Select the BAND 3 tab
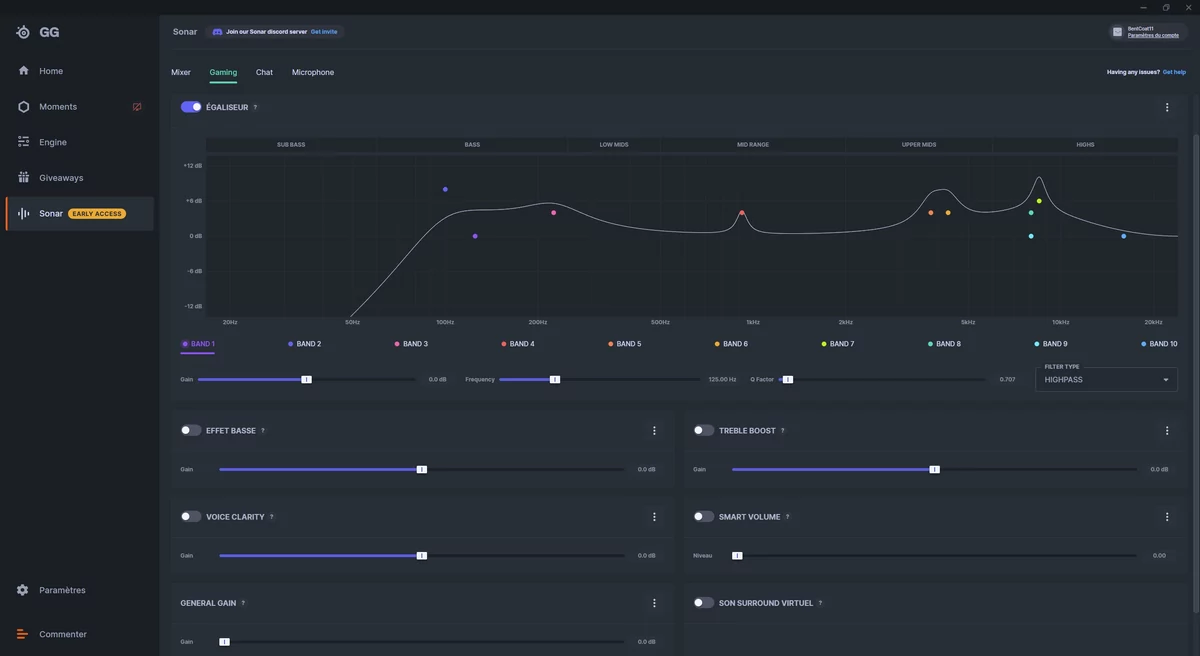Image resolution: width=1200 pixels, height=656 pixels. (411, 344)
